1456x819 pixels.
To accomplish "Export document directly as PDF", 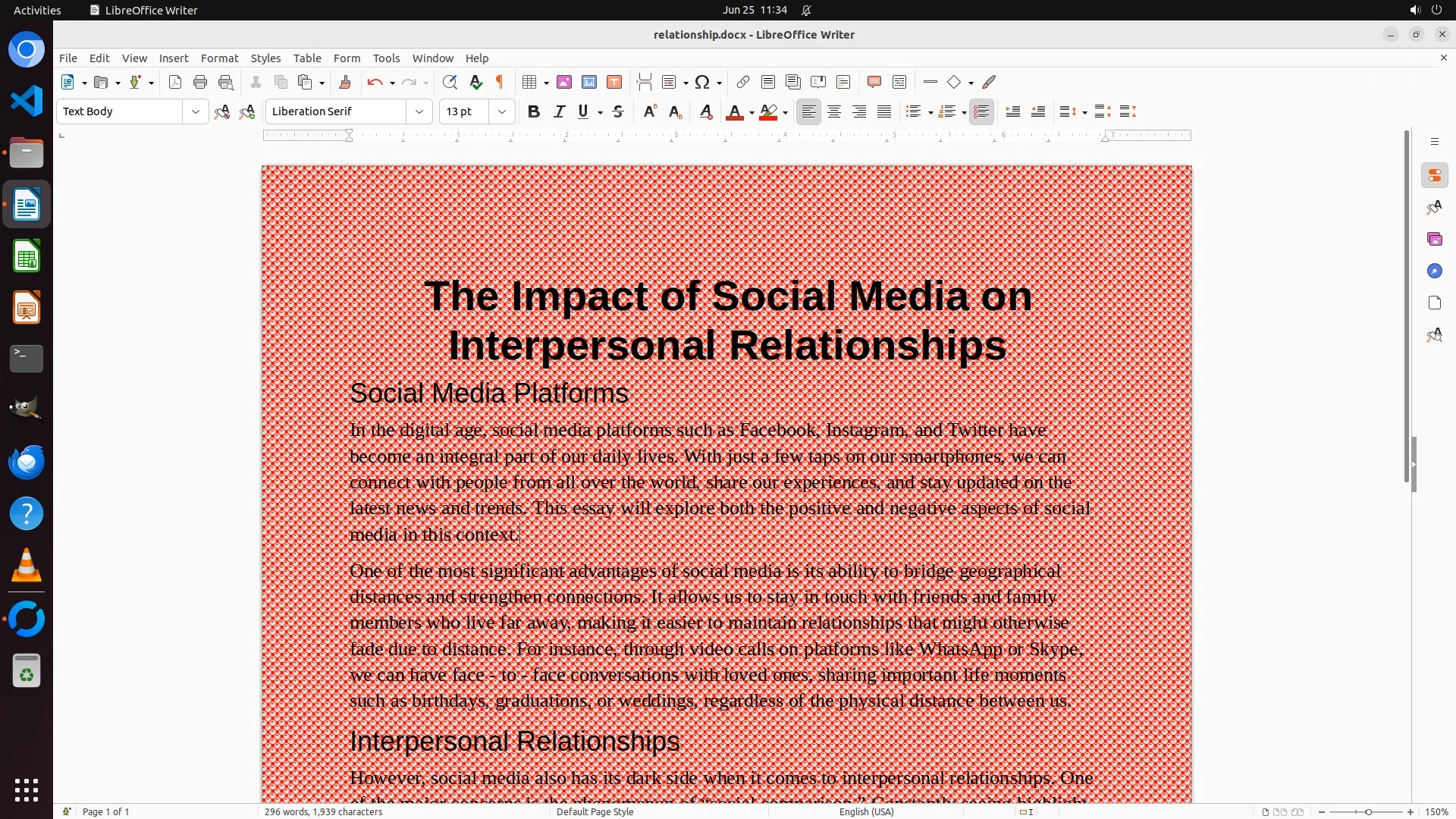I will 175,83.
